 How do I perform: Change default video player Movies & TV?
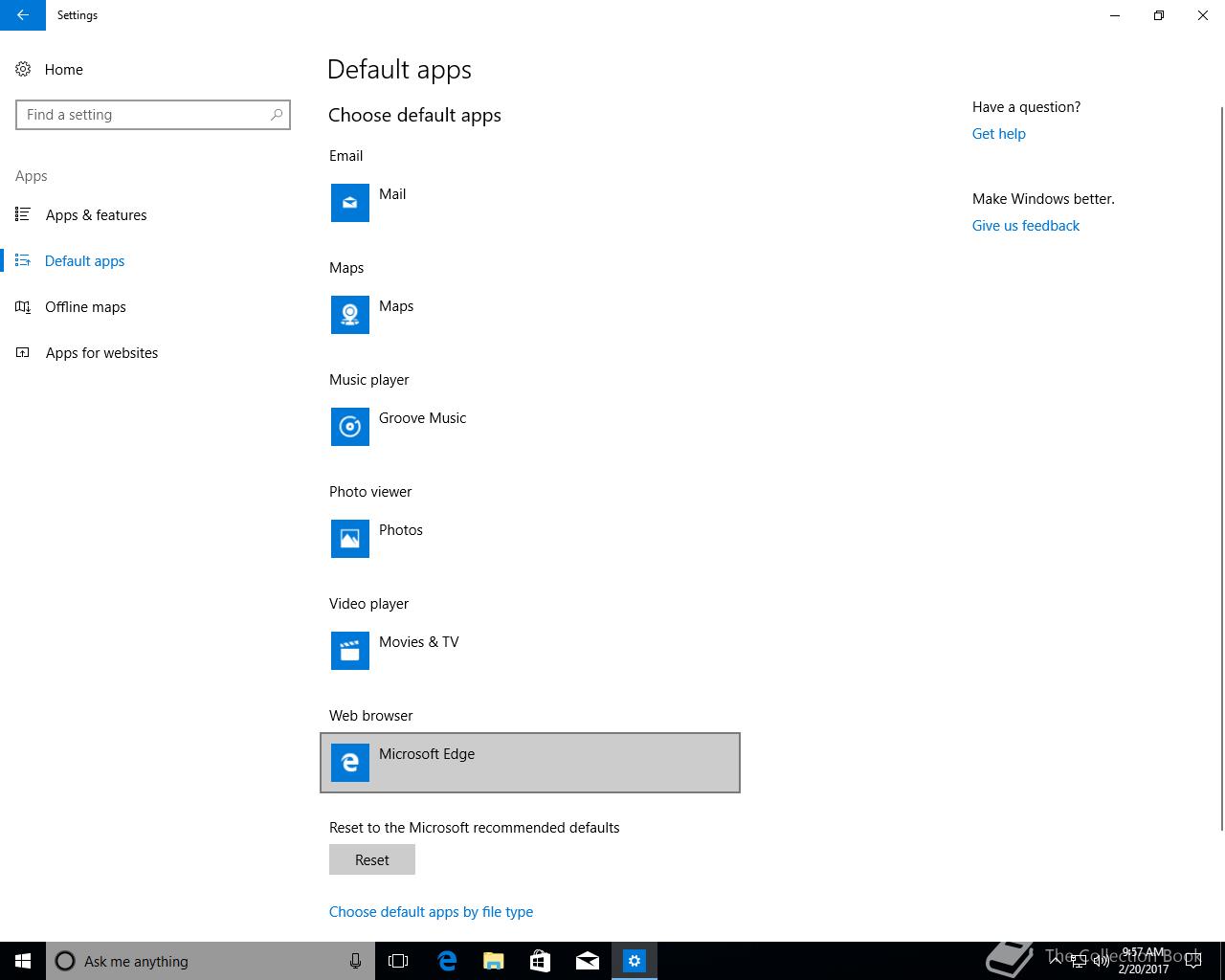pyautogui.click(x=530, y=651)
